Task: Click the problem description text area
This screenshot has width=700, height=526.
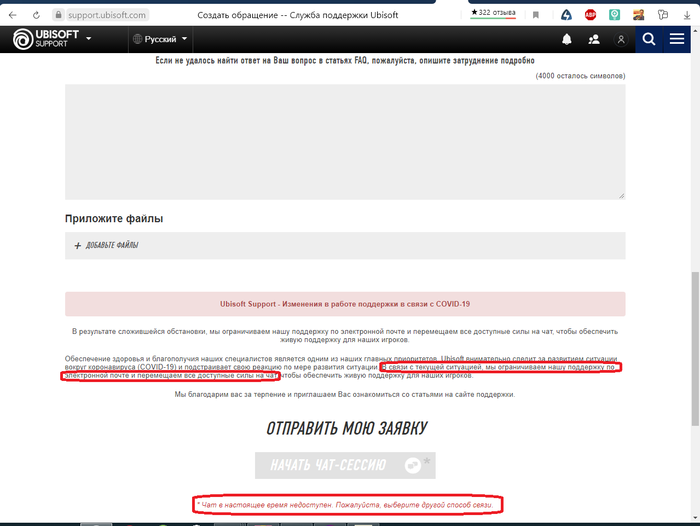Action: click(345, 141)
